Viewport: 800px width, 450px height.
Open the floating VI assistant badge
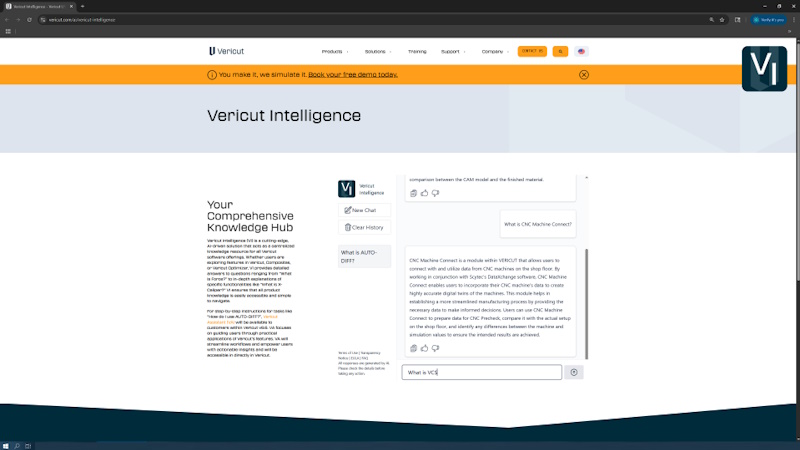pos(764,69)
